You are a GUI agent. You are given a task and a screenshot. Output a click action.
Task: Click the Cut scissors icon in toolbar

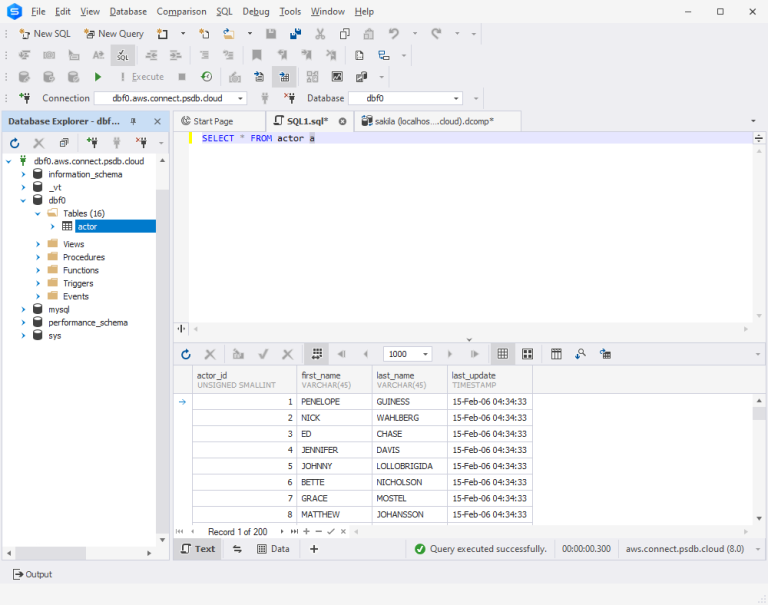tap(320, 34)
